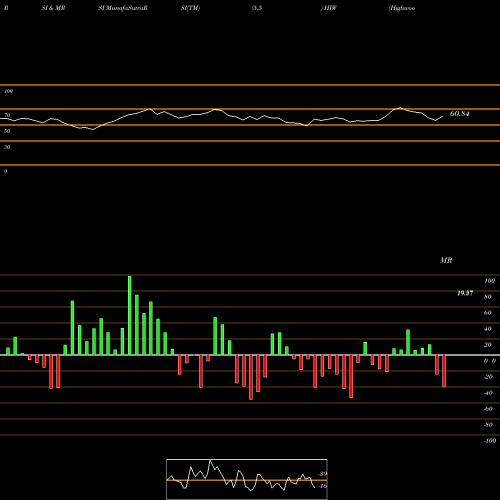Click the 39 label in mini chart
The height and width of the screenshot is (500, 500).
click(322, 474)
